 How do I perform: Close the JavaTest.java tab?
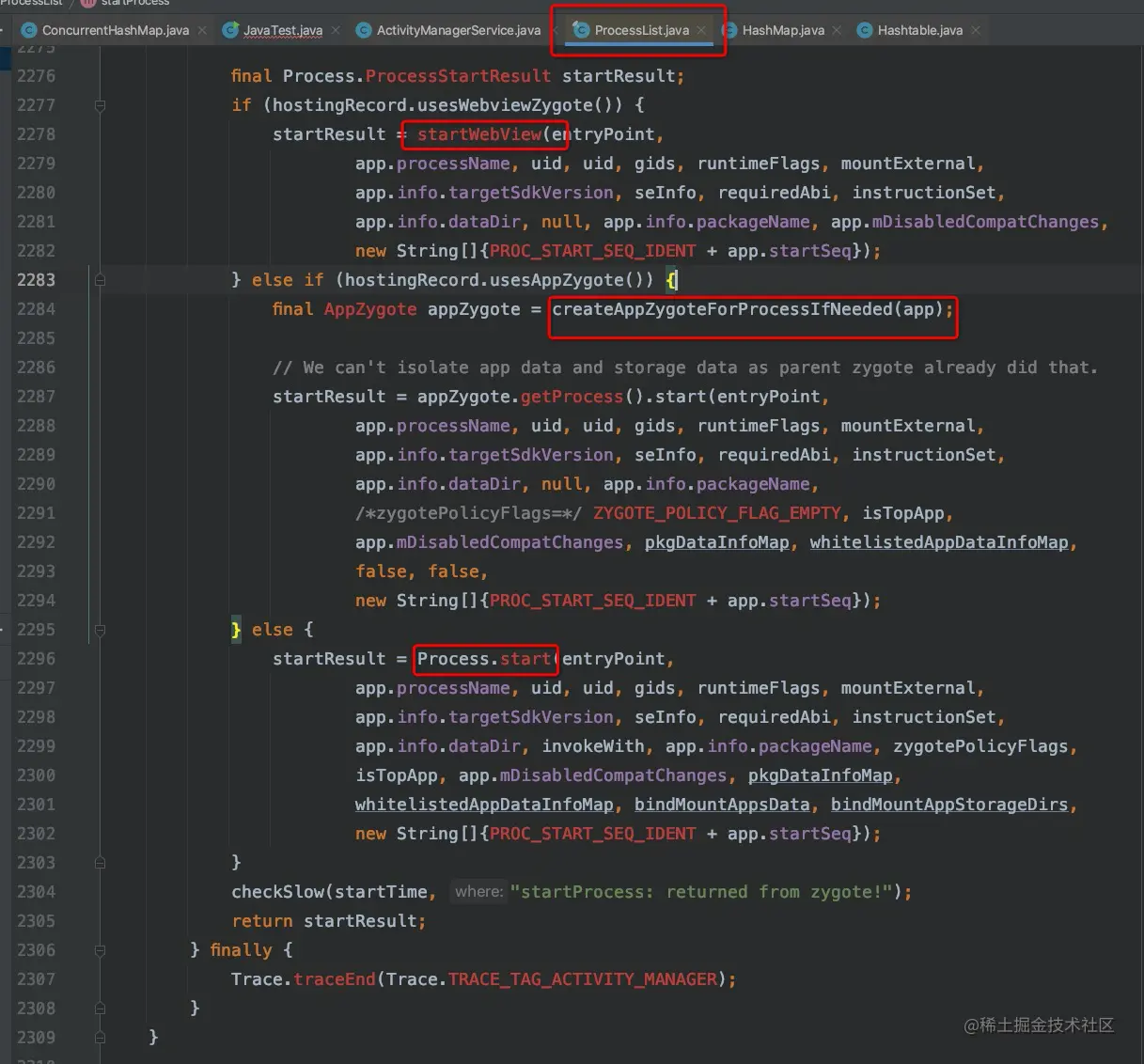336,31
